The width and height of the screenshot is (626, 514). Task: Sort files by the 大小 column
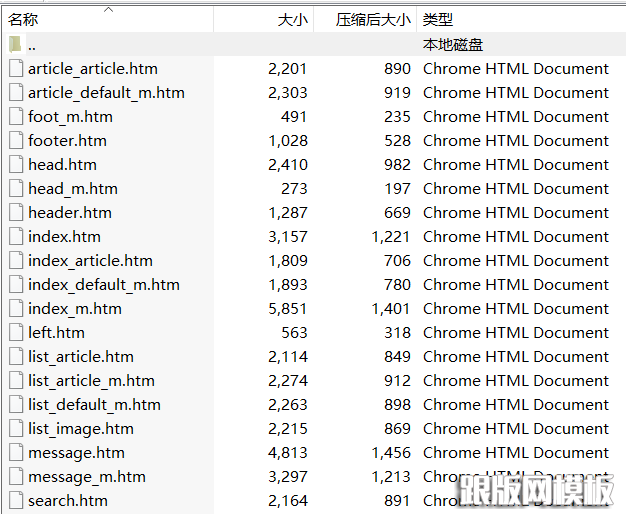pyautogui.click(x=292, y=20)
